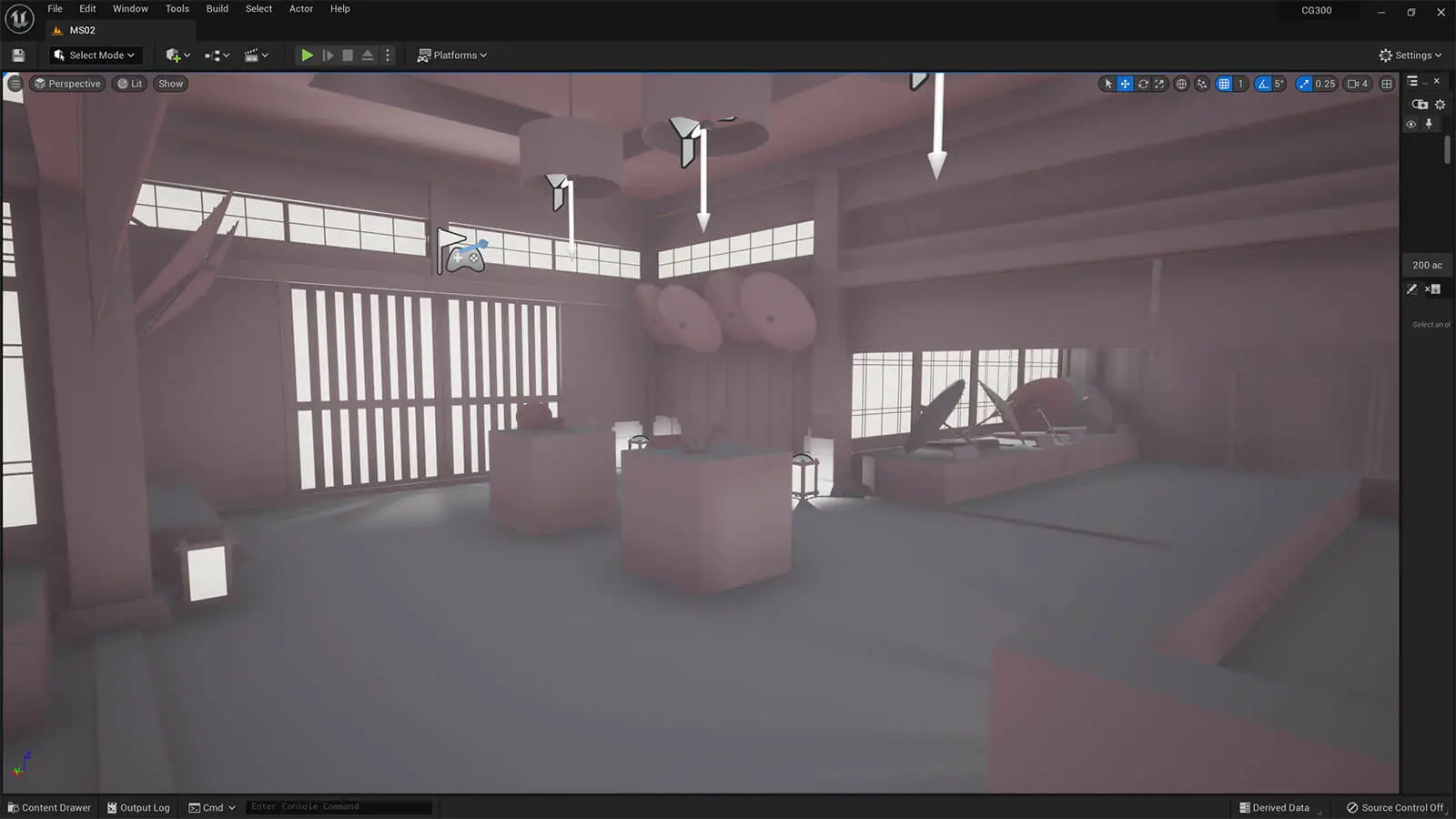Open the Content Drawer
The image size is (1456, 819).
(49, 807)
